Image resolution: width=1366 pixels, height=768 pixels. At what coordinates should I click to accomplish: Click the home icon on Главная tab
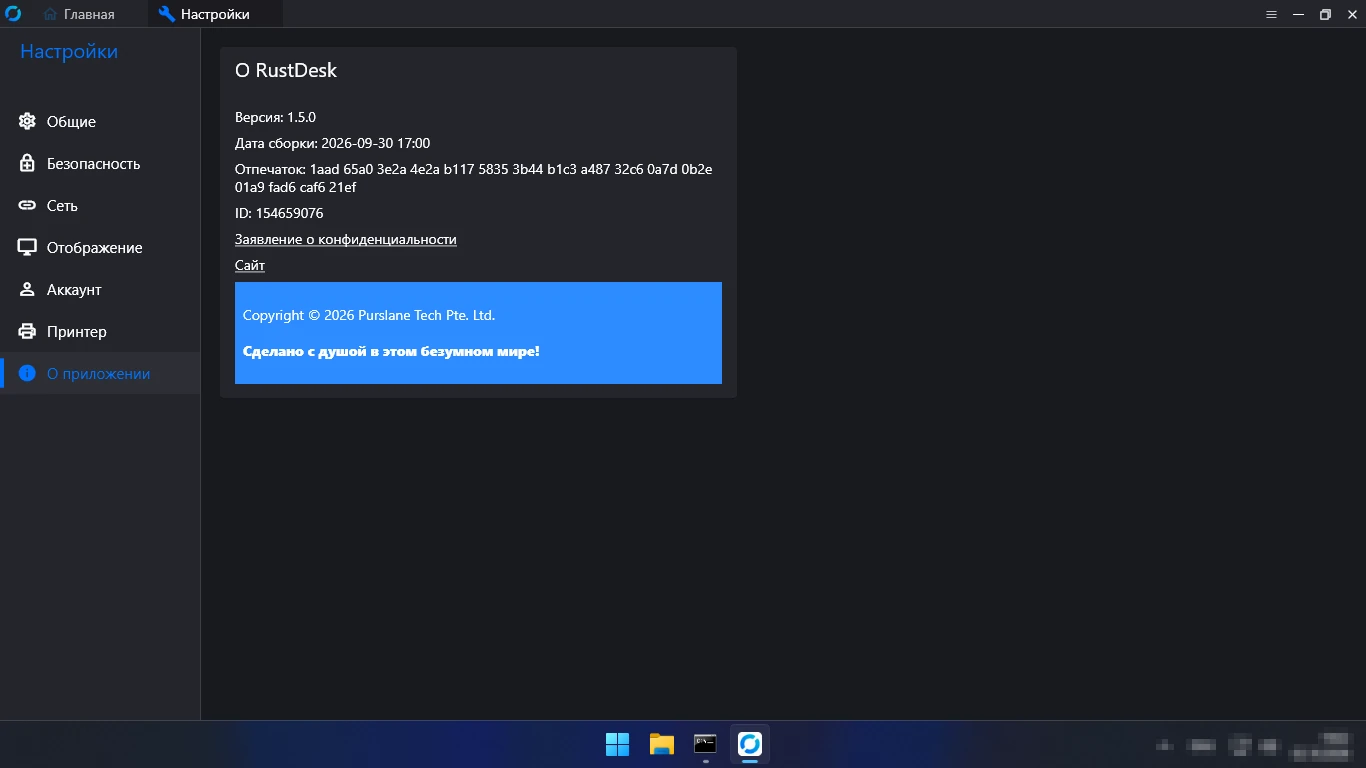click(50, 14)
